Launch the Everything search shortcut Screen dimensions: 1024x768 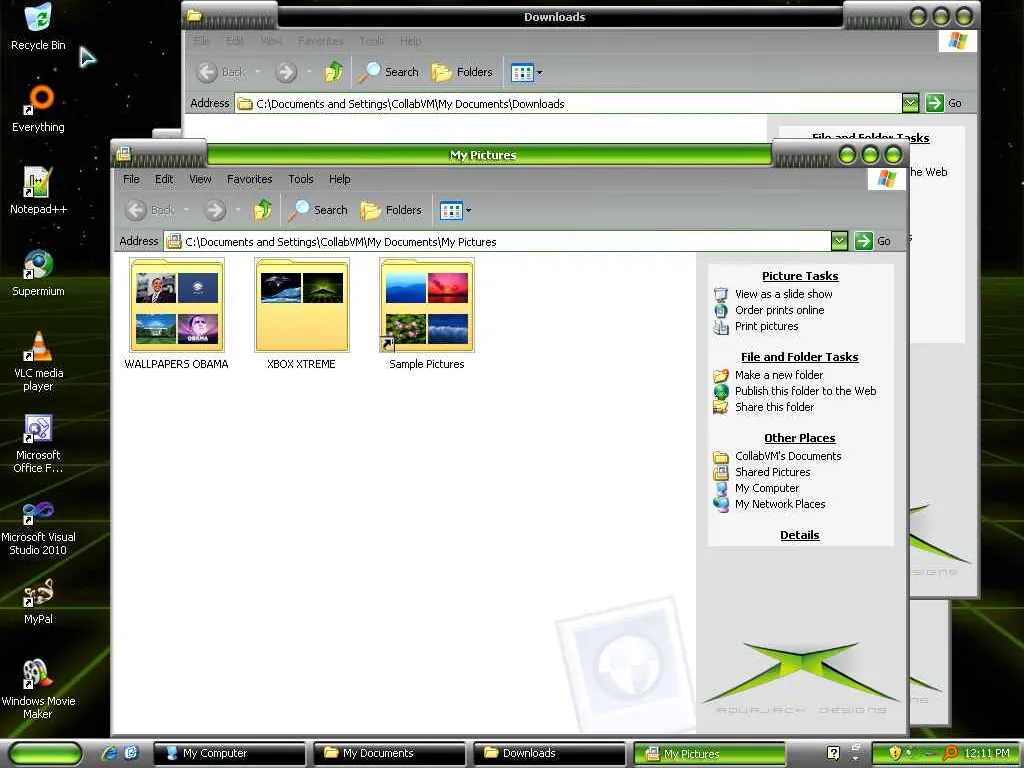pos(38,108)
